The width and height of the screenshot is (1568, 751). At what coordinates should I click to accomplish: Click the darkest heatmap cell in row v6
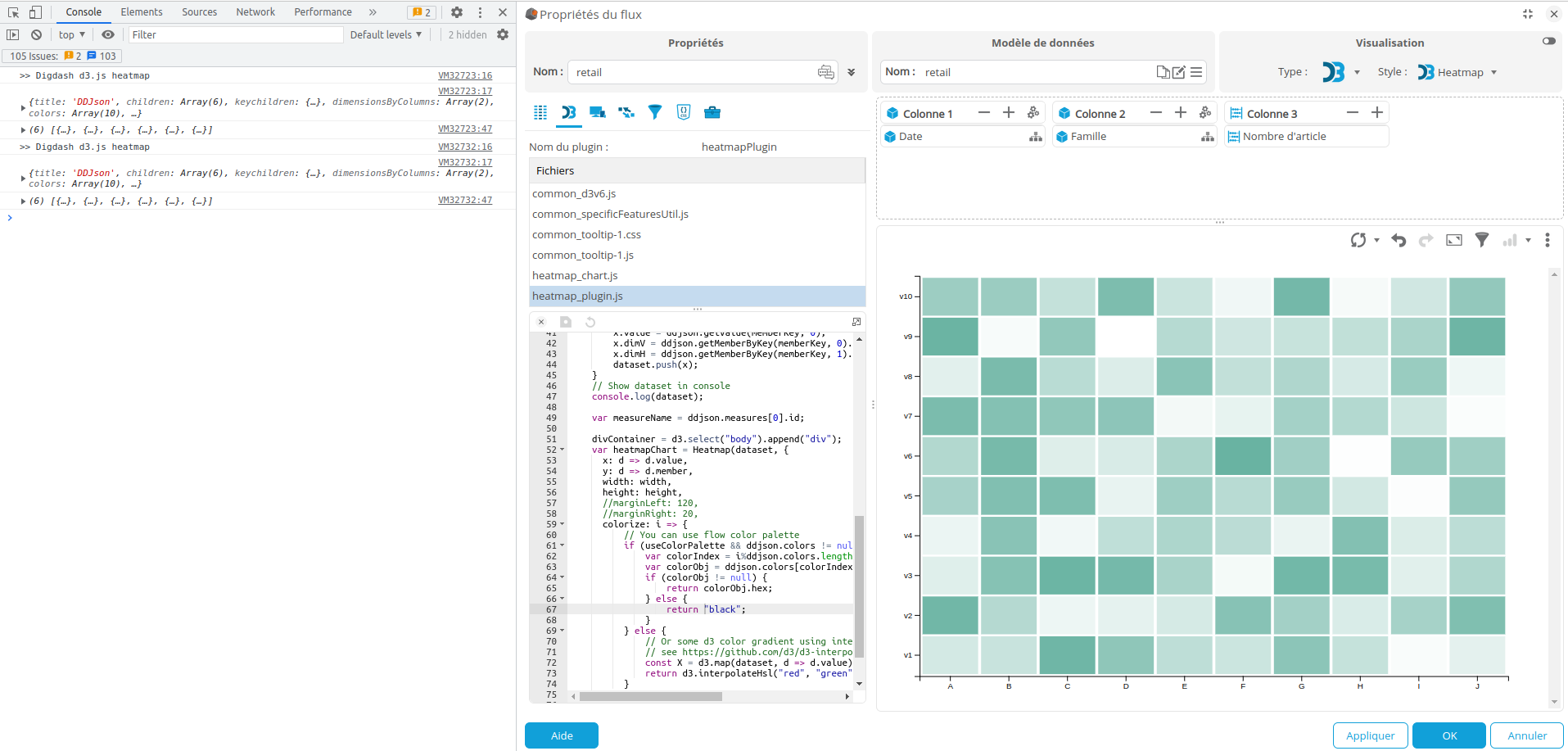click(x=1243, y=456)
